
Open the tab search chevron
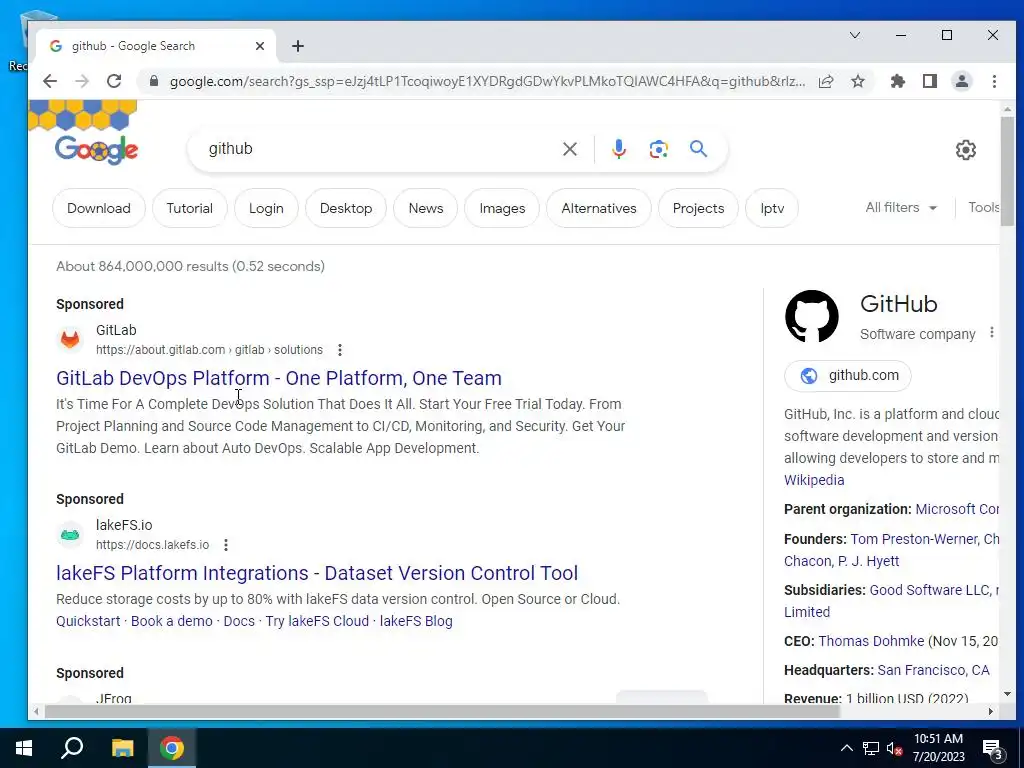855,35
